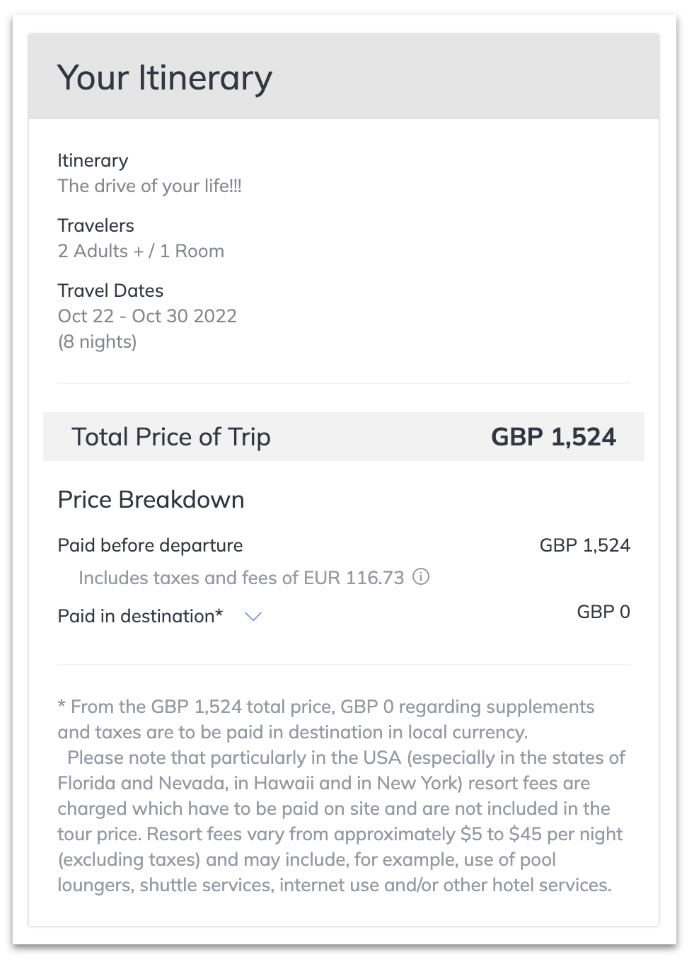
Task: Click the Price Breakdown heading
Action: pos(151,499)
